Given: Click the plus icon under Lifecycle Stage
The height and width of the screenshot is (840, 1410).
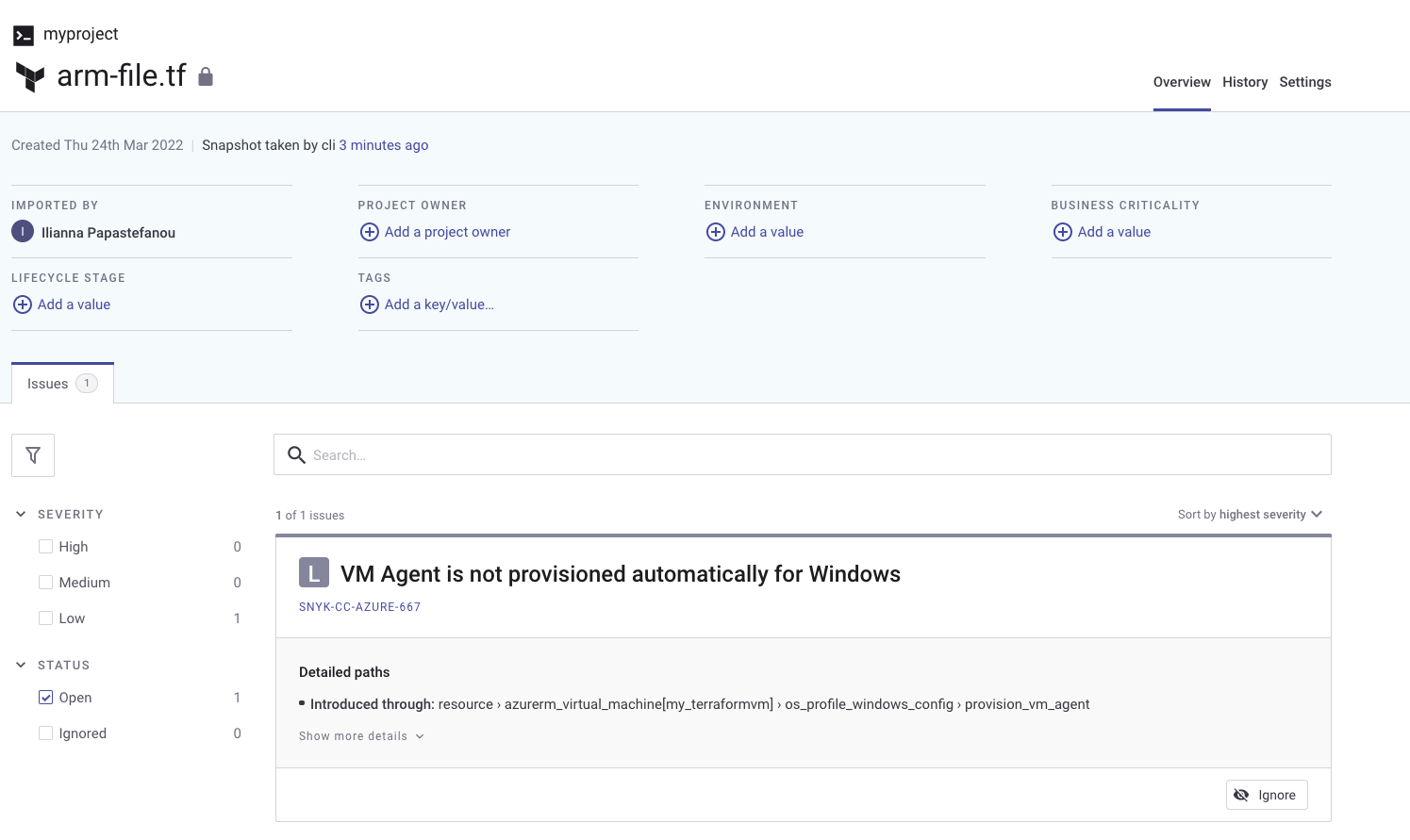Looking at the screenshot, I should pos(23,305).
